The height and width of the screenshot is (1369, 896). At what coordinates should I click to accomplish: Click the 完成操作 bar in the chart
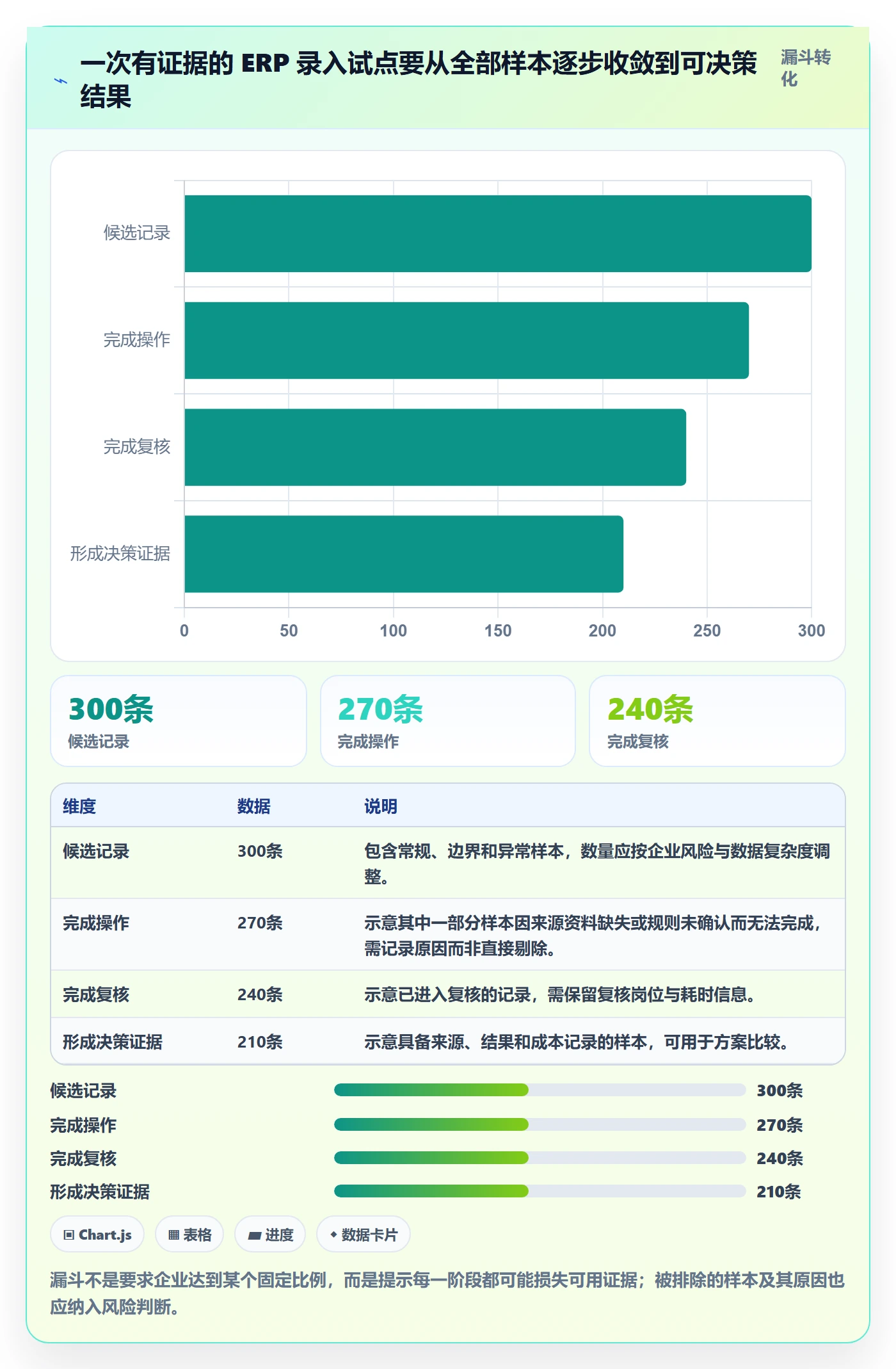click(x=467, y=341)
